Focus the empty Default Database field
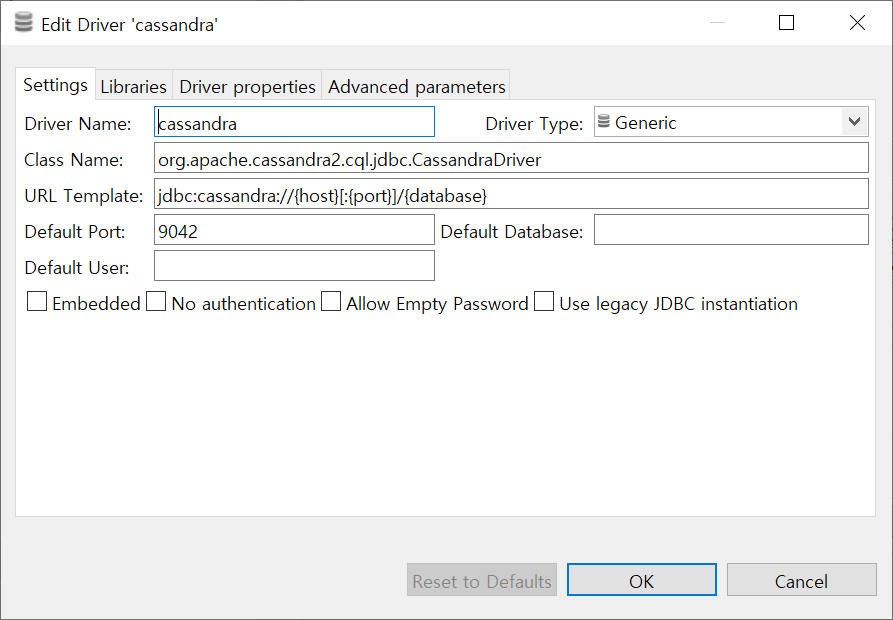The height and width of the screenshot is (620, 893). 731,229
